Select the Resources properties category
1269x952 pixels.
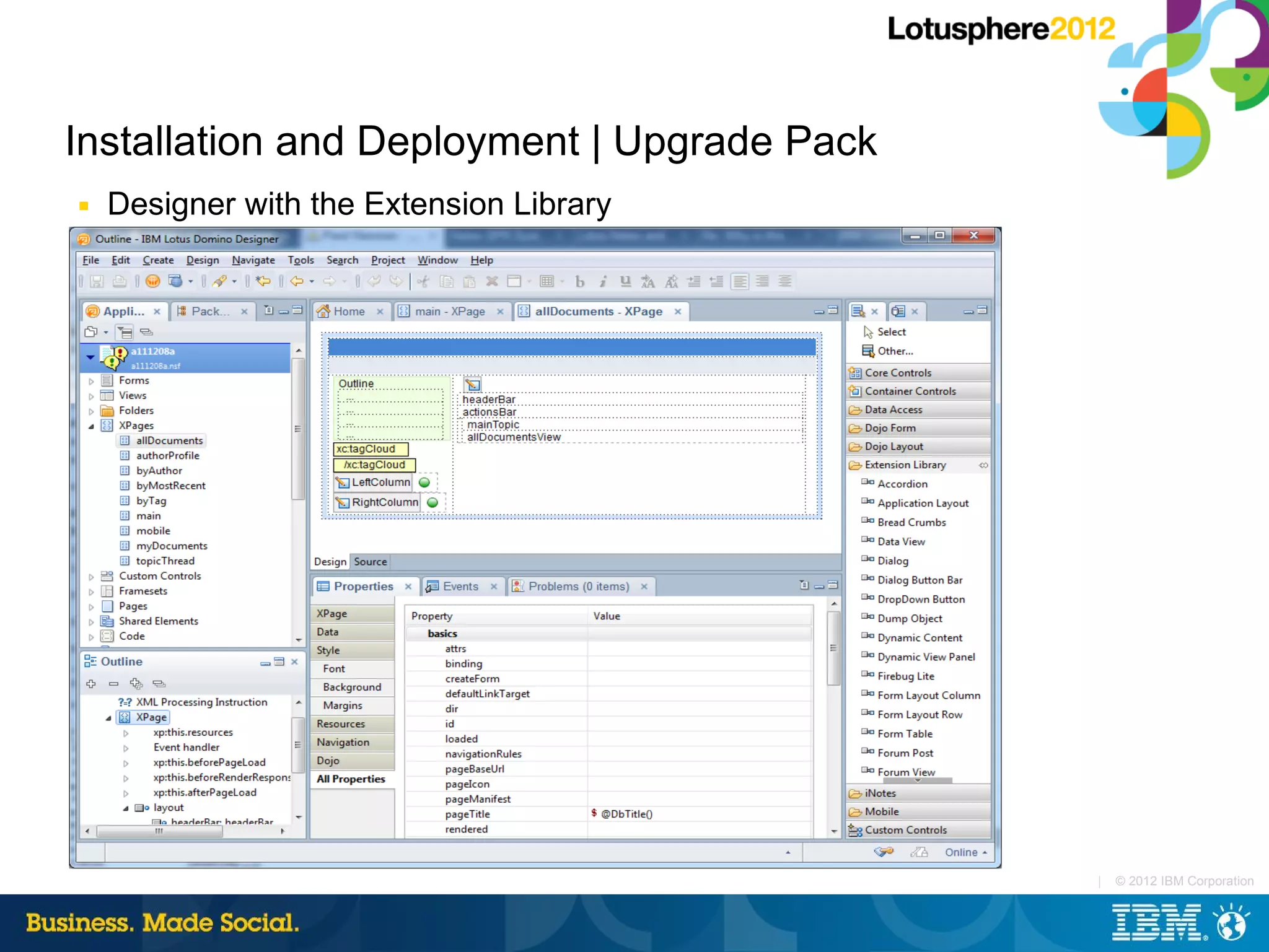coord(351,723)
